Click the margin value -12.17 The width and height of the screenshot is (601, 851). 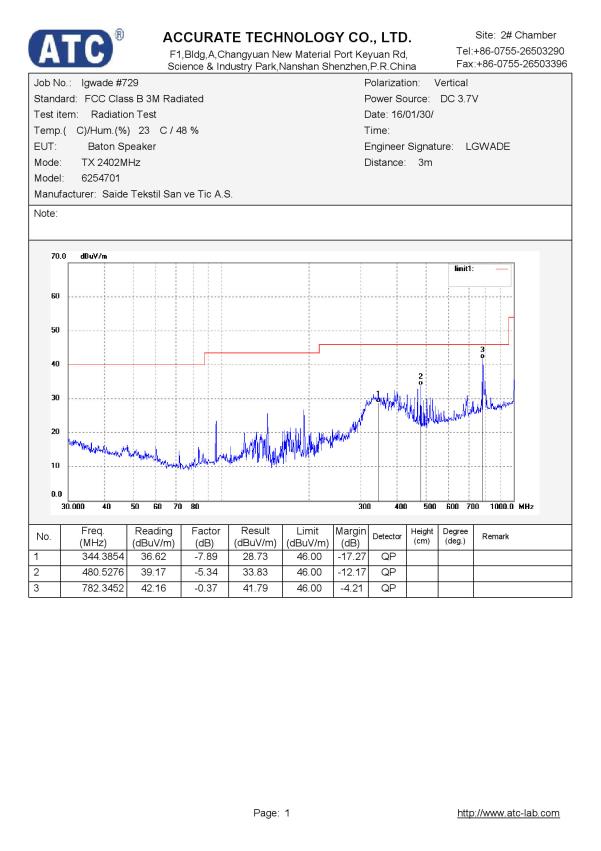tap(351, 573)
